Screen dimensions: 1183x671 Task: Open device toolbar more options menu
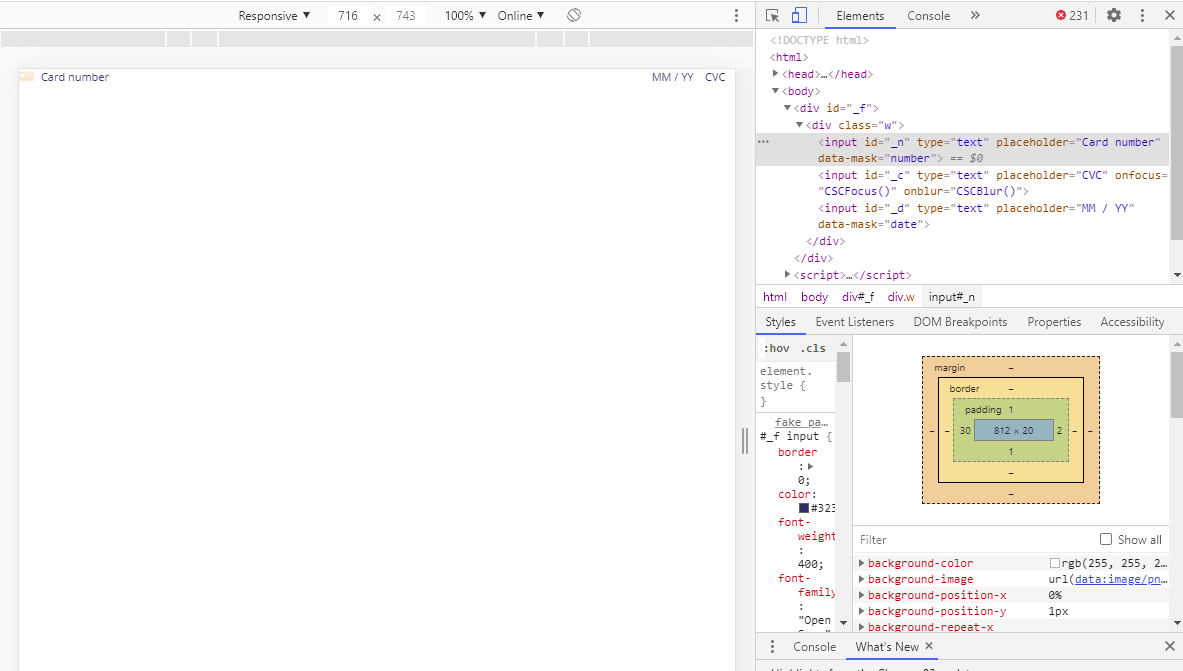[736, 15]
